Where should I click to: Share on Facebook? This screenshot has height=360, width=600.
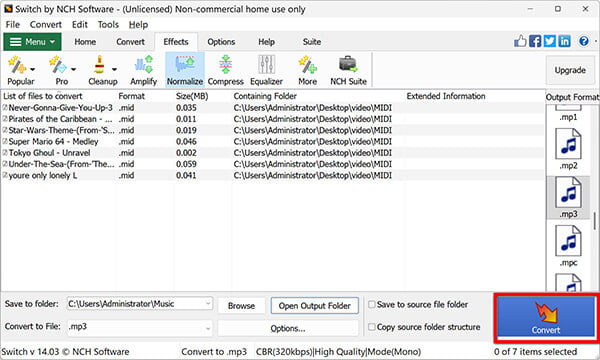coord(535,41)
